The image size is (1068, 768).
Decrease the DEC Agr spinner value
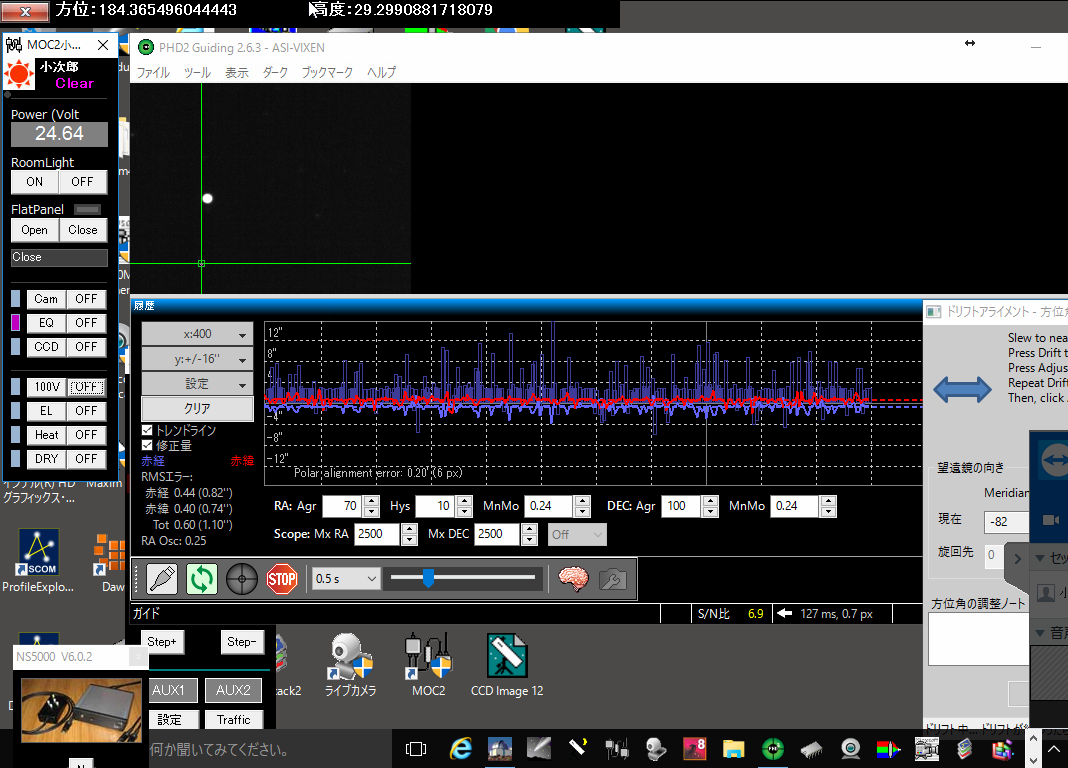coord(710,511)
